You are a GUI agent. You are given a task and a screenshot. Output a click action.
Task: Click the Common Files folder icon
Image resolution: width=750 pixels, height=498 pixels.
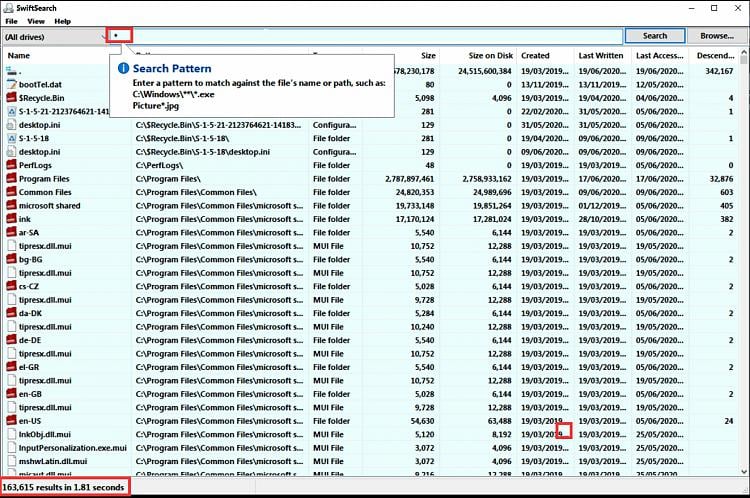point(11,192)
